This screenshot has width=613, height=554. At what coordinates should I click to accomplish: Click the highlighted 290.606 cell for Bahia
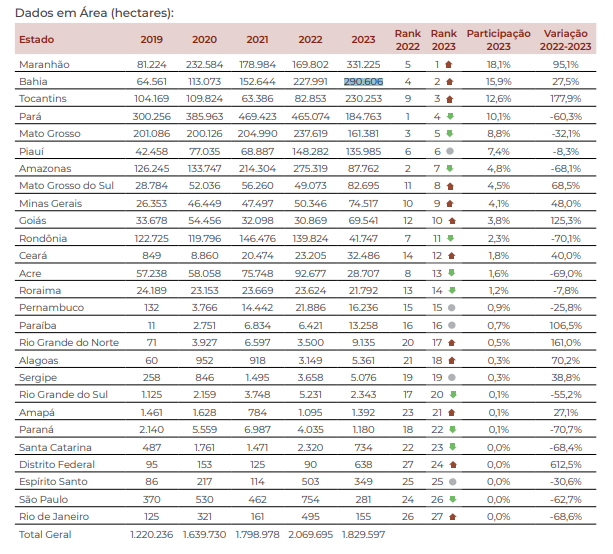tap(363, 82)
